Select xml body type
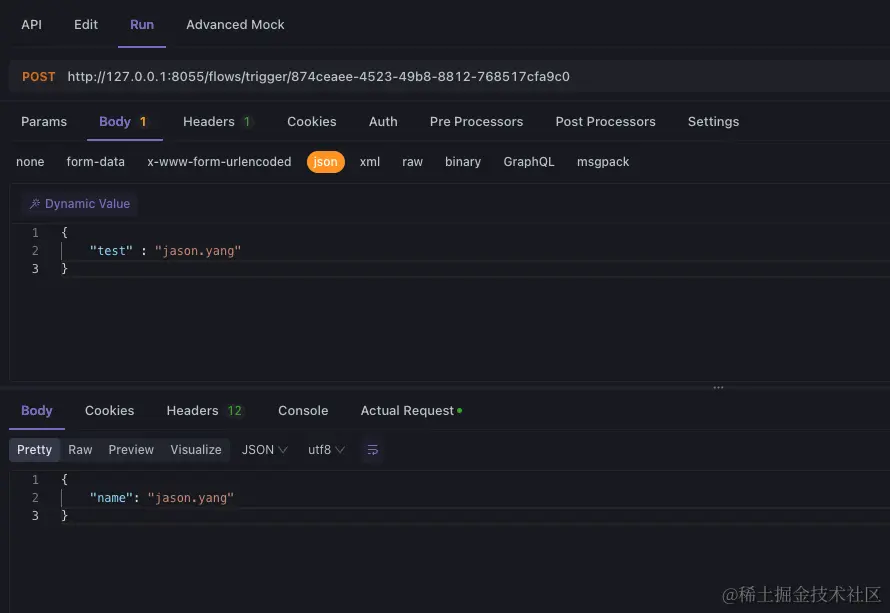 (370, 162)
